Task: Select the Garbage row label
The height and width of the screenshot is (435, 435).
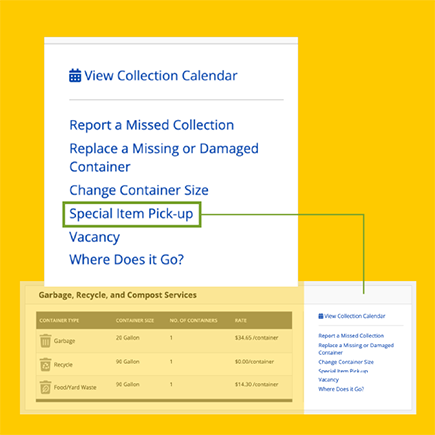Action: [64, 341]
